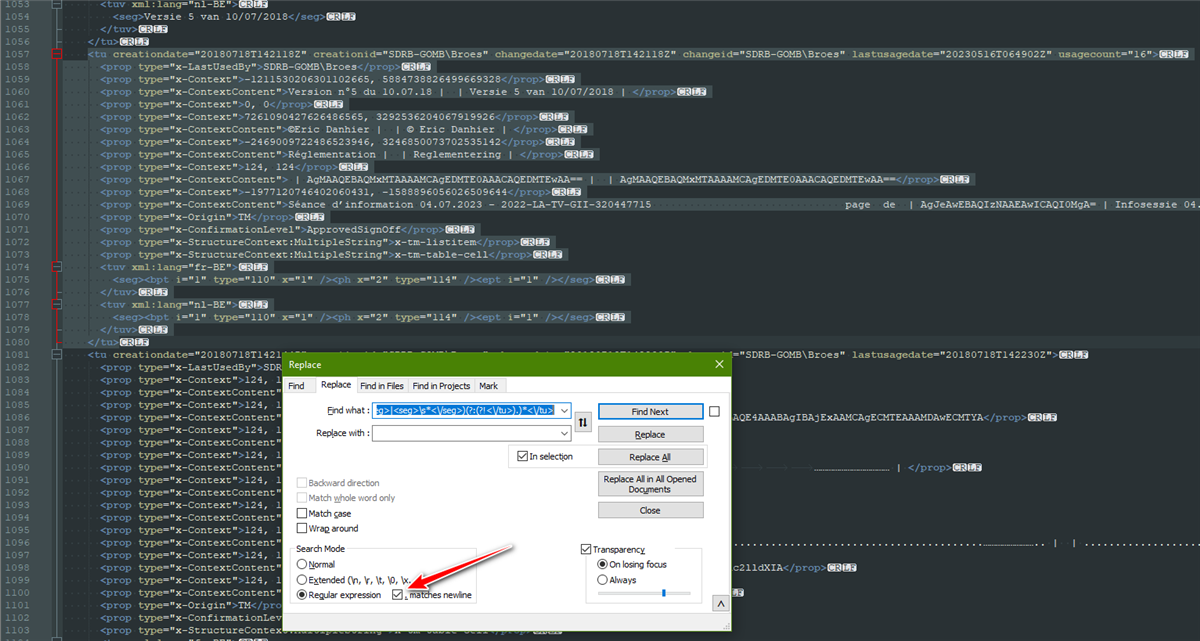Tick the checkbox beside Find Next
Image resolution: width=1200 pixels, height=641 pixels.
(x=714, y=411)
